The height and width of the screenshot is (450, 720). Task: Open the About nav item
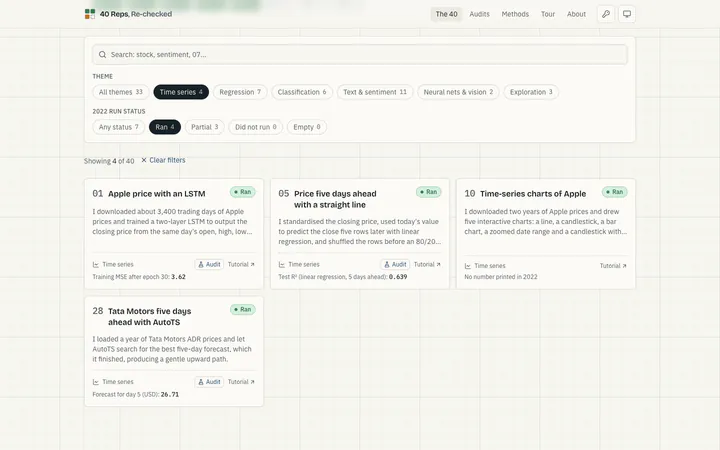click(x=576, y=14)
